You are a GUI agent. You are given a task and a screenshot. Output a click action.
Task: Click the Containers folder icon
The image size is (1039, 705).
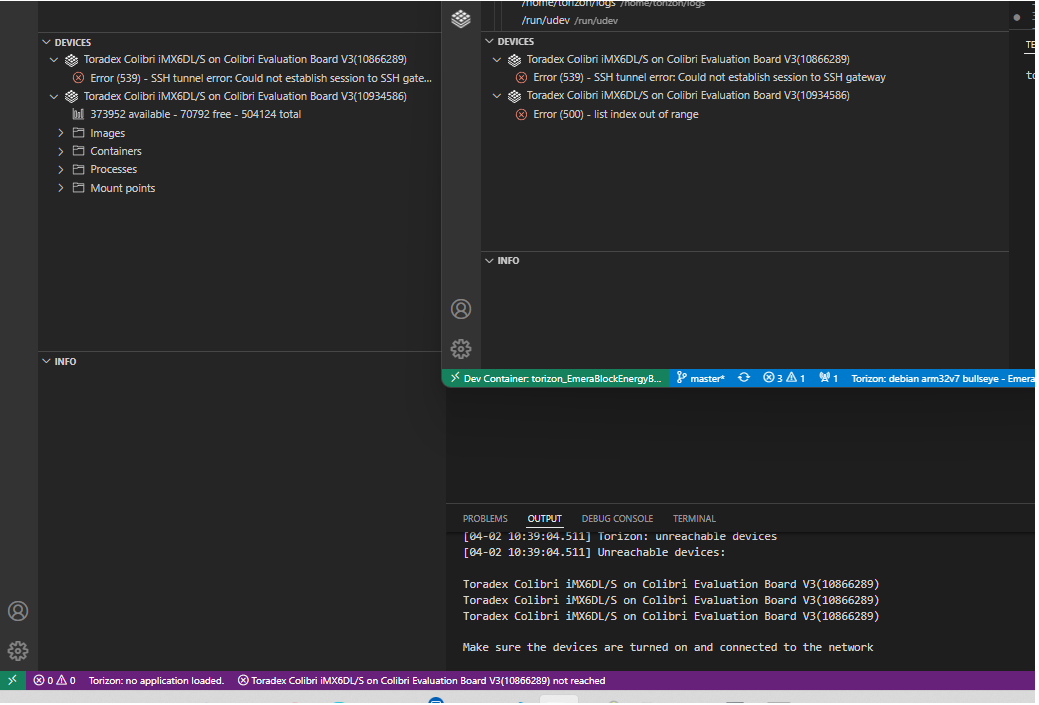[x=78, y=151]
